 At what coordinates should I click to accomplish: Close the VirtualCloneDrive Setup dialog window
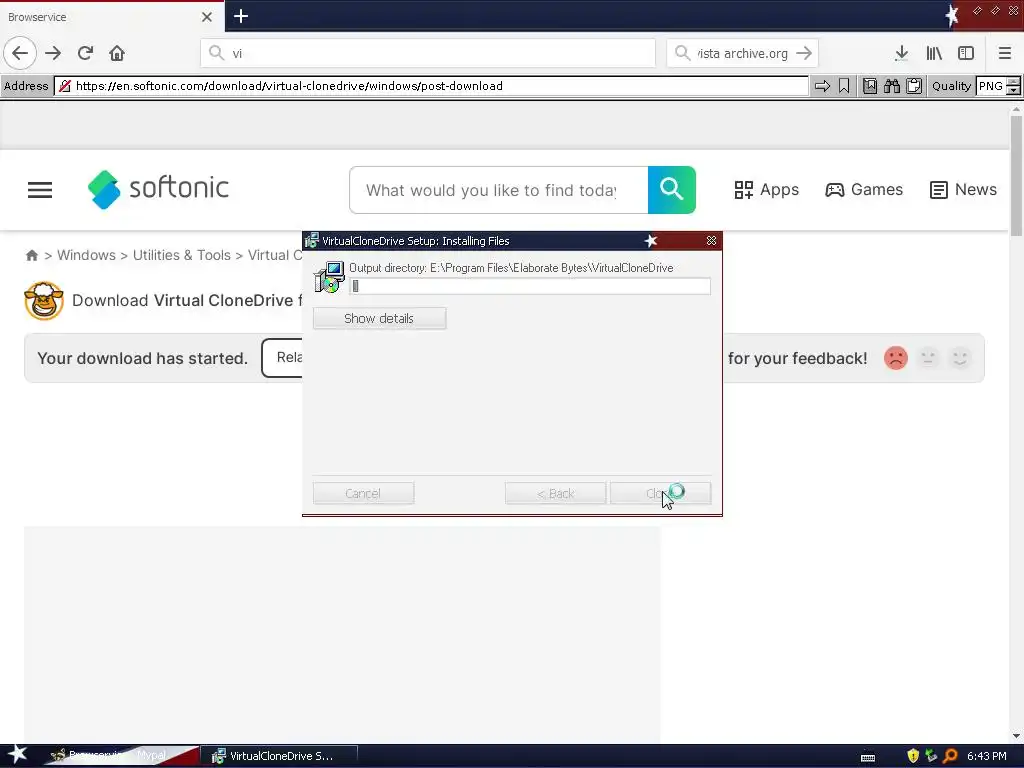[x=711, y=241]
